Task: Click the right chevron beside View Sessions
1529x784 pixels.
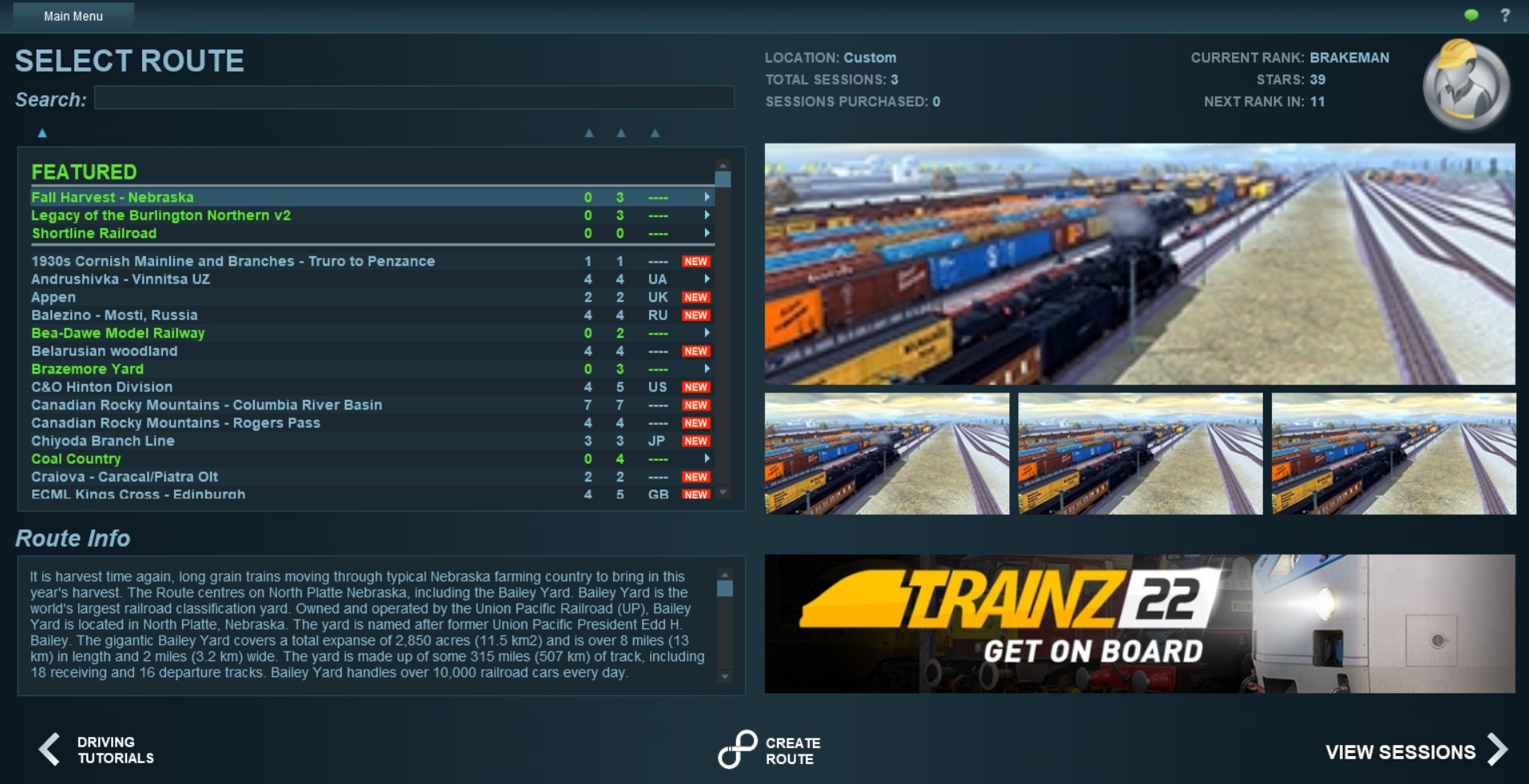Action: click(1498, 750)
